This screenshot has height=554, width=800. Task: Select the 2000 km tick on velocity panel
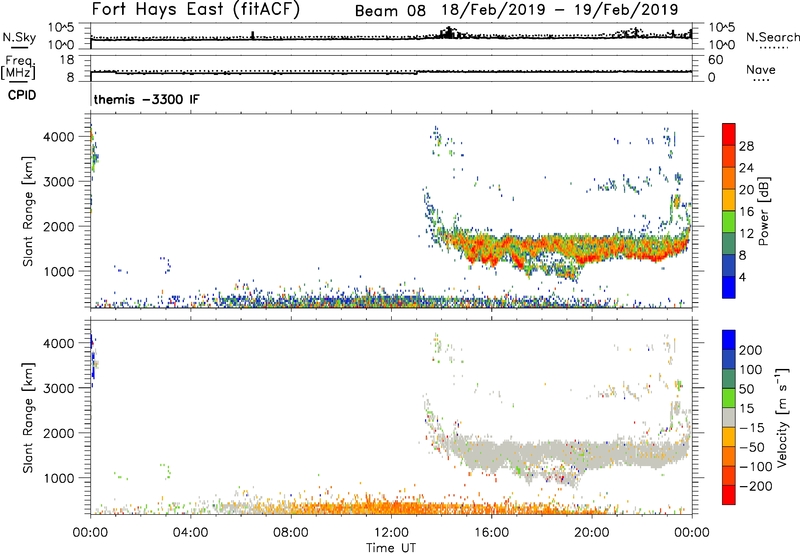[58, 434]
